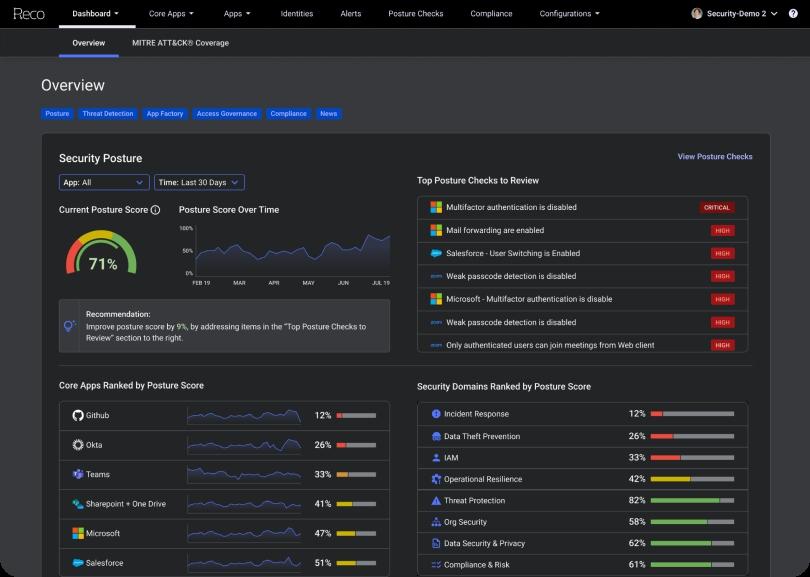Select the Threat Detection filter tag
Viewport: 810px width, 577px height.
click(x=107, y=114)
